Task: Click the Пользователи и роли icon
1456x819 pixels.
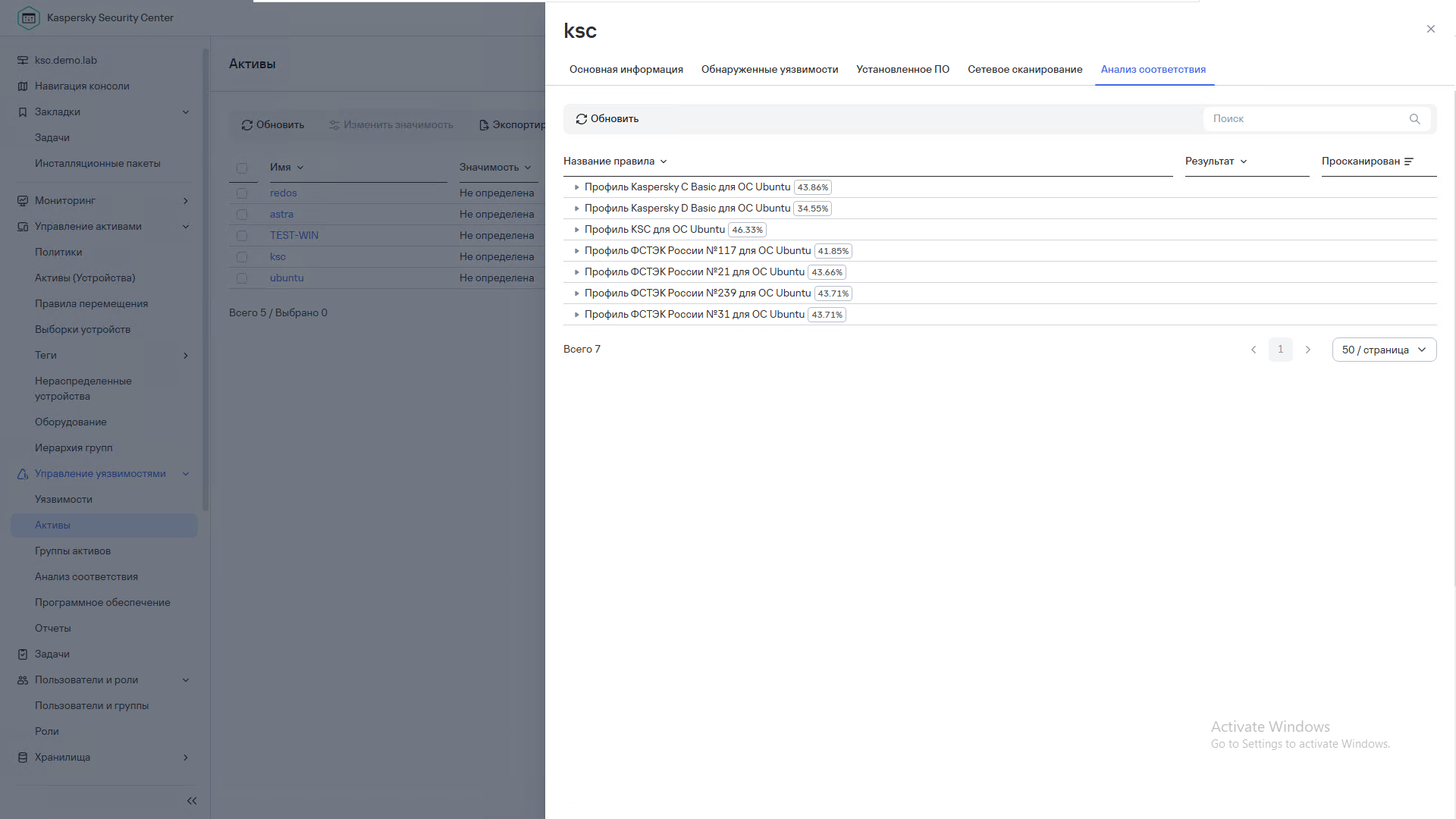Action: (23, 680)
